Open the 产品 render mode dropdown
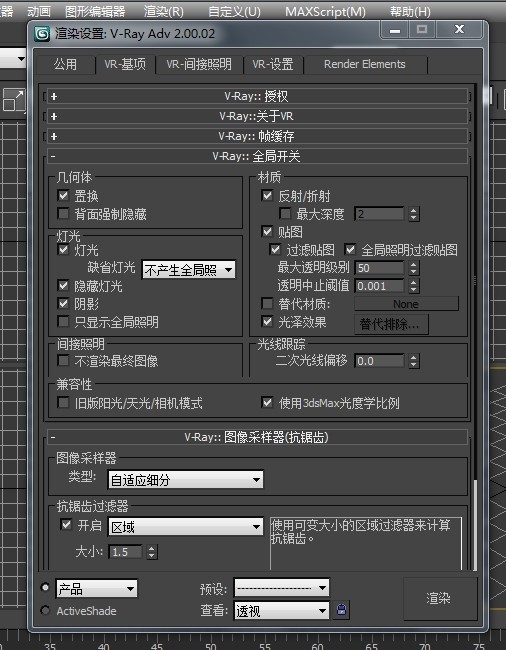The height and width of the screenshot is (650, 506). (x=97, y=589)
